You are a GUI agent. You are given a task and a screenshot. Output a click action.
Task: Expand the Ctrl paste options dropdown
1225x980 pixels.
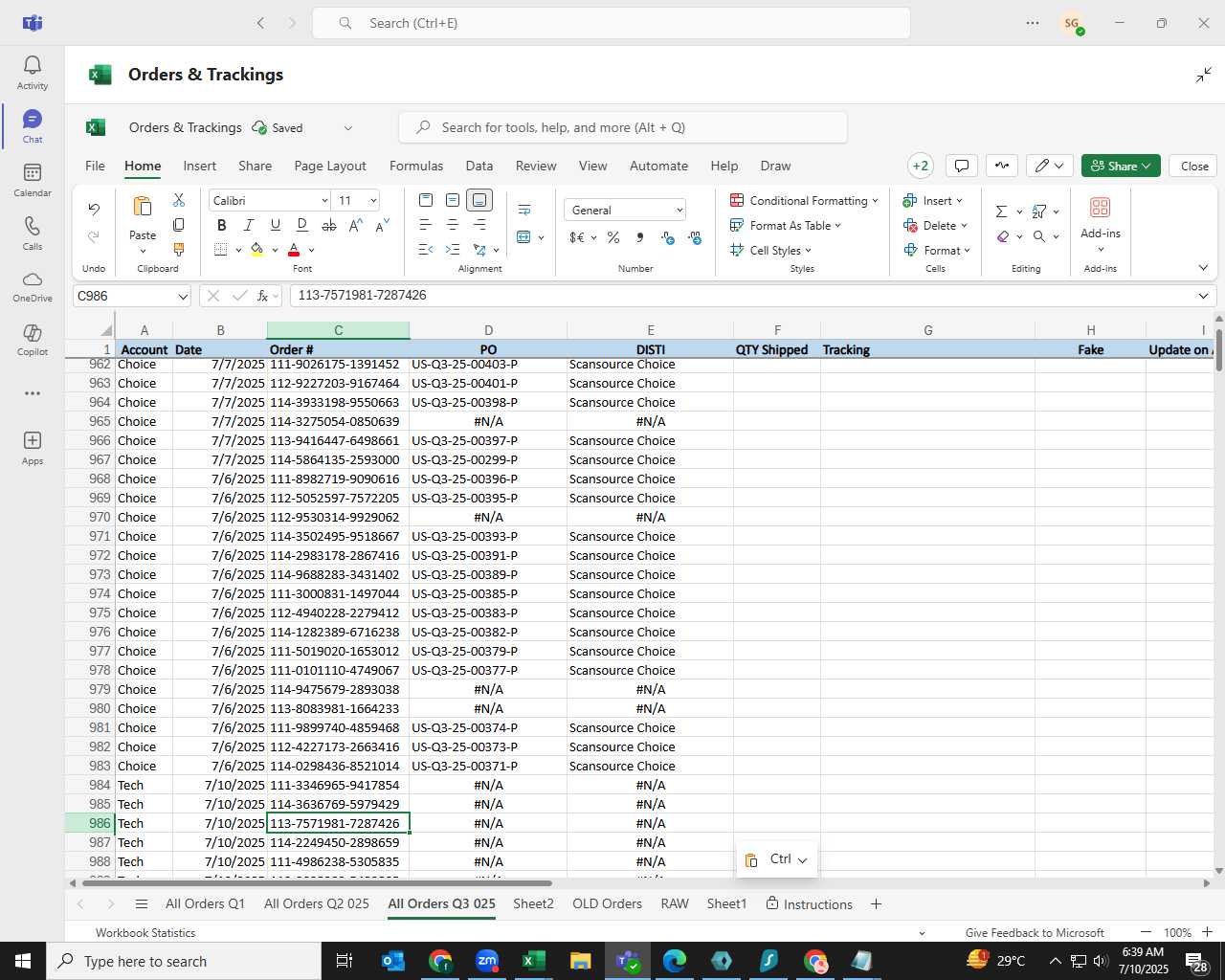802,860
